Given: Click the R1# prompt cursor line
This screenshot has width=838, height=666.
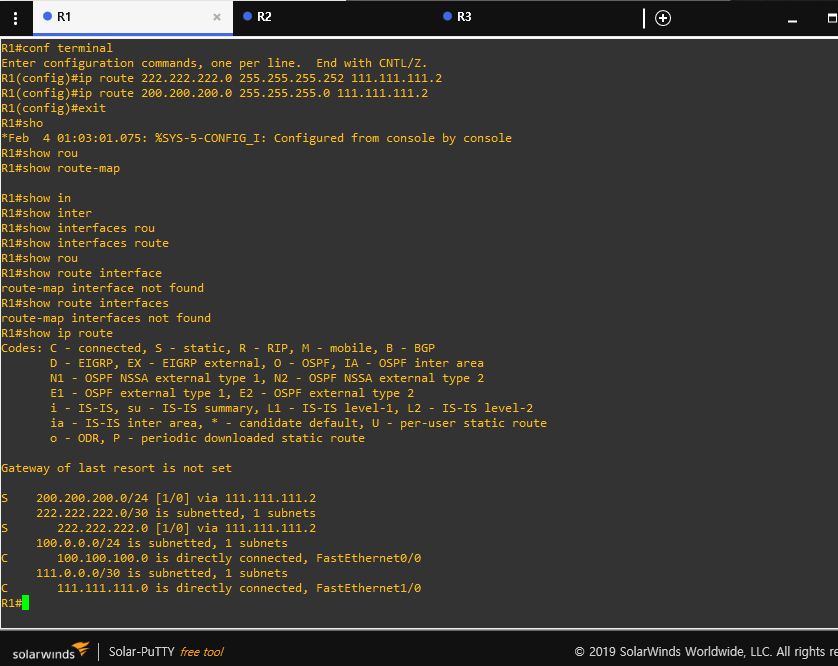Looking at the screenshot, I should click(15, 603).
